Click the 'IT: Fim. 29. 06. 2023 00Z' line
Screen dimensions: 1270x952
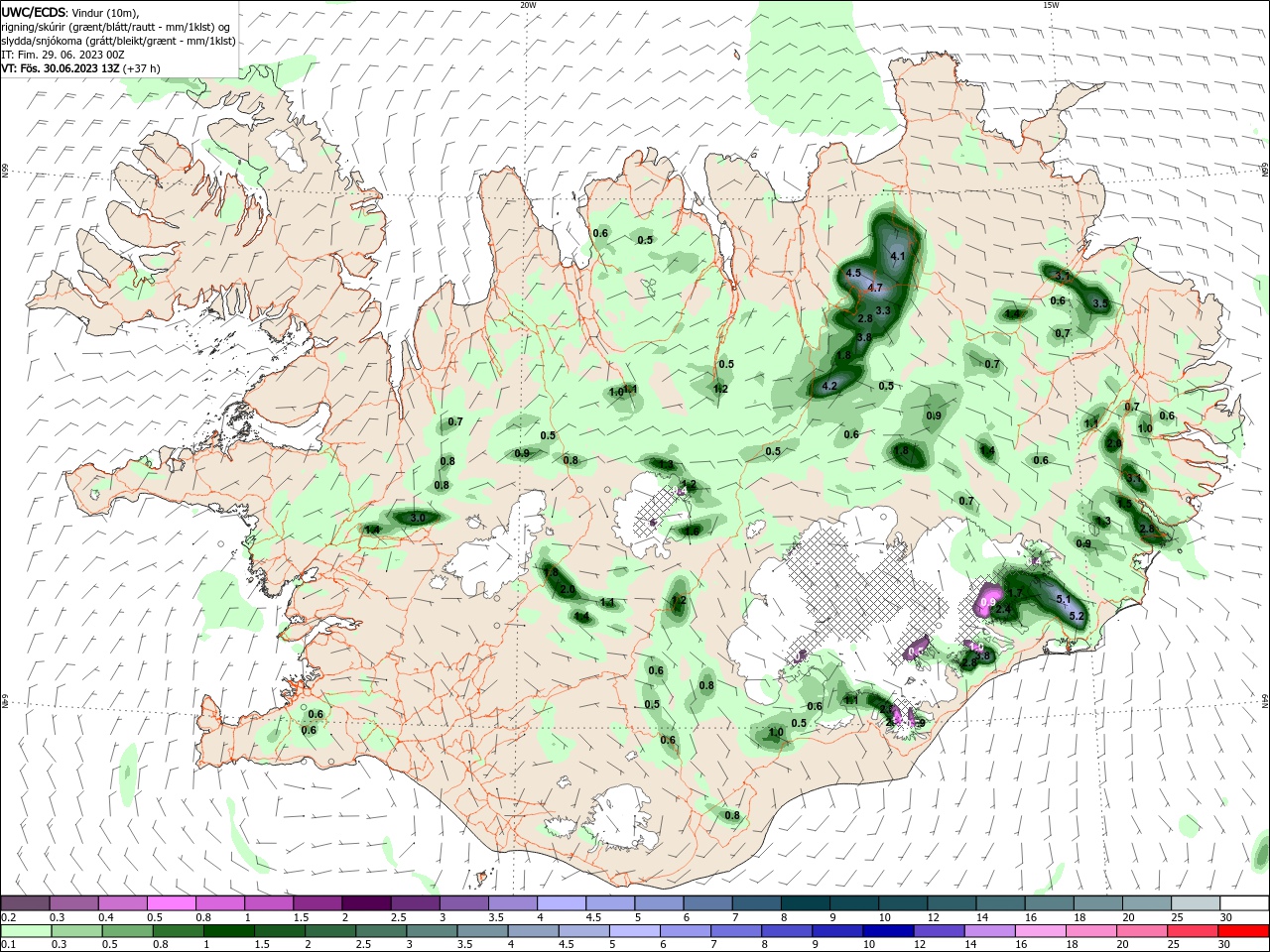coord(63,55)
